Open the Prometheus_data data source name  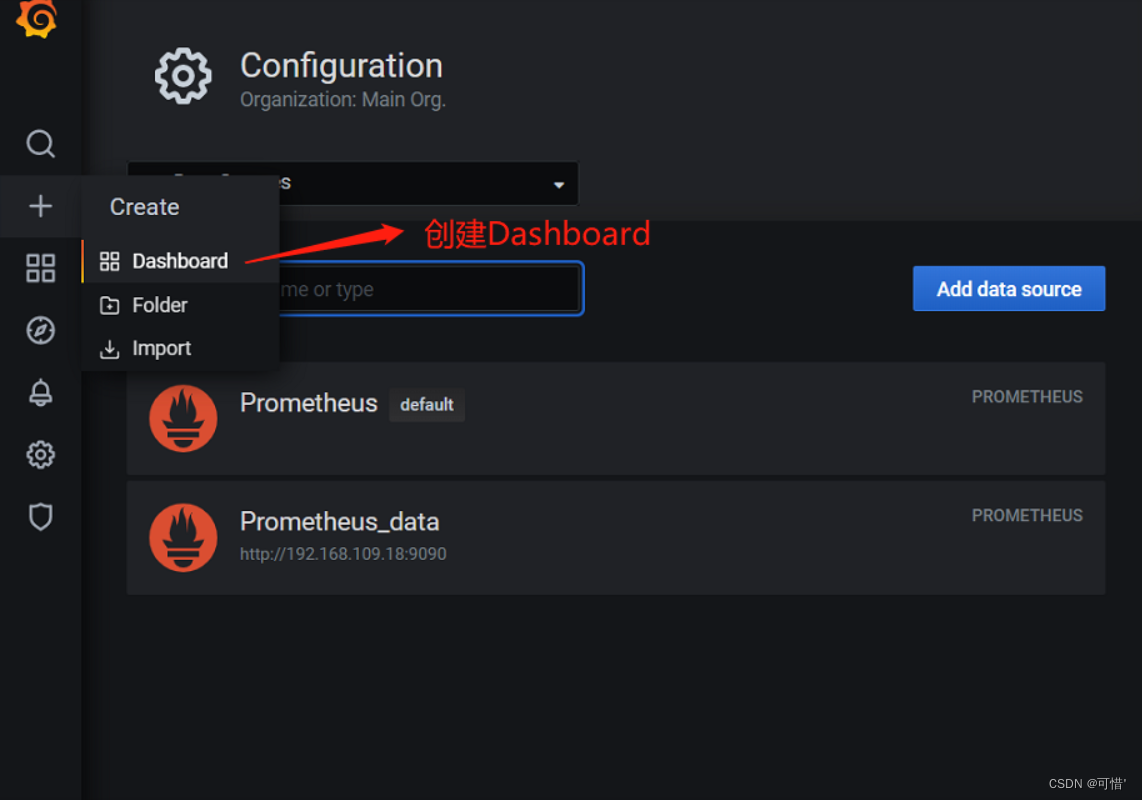(x=339, y=522)
